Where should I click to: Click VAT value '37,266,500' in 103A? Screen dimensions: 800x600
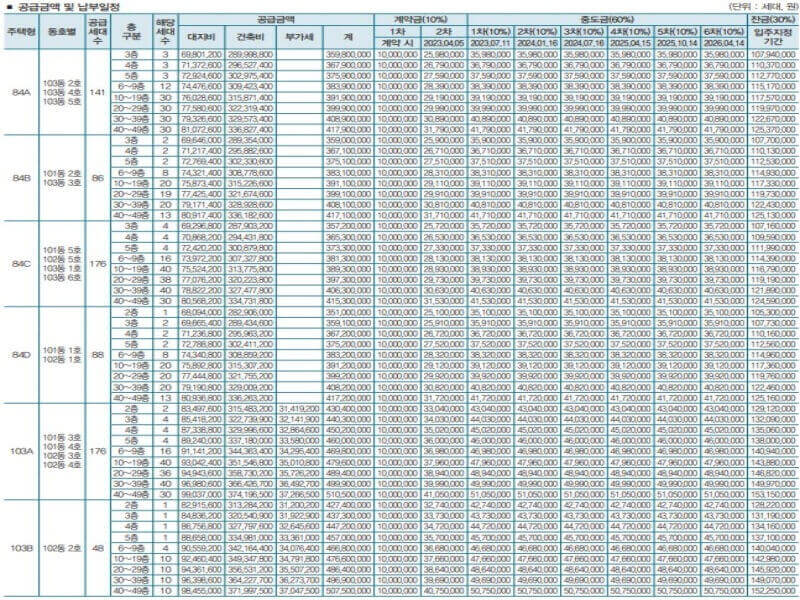click(299, 494)
